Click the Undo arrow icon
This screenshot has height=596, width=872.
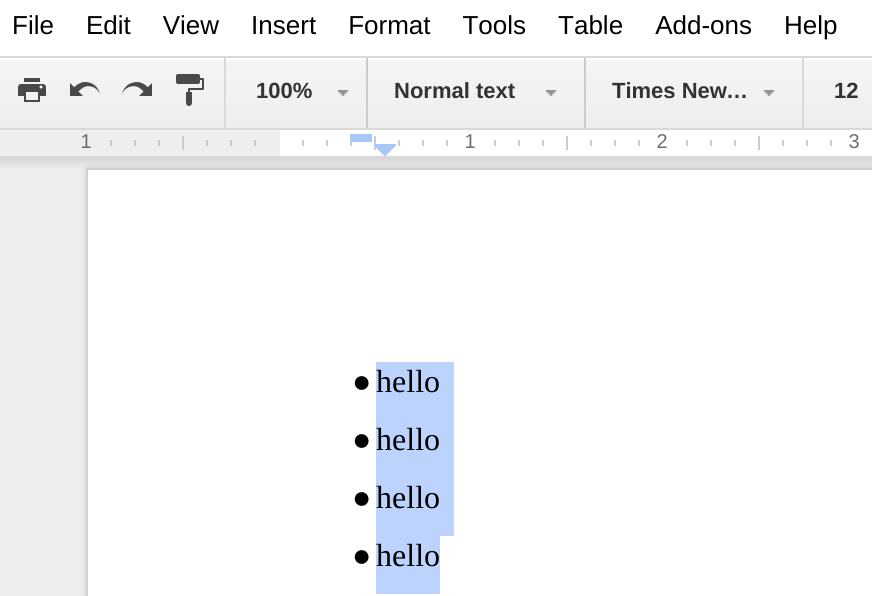coord(84,91)
